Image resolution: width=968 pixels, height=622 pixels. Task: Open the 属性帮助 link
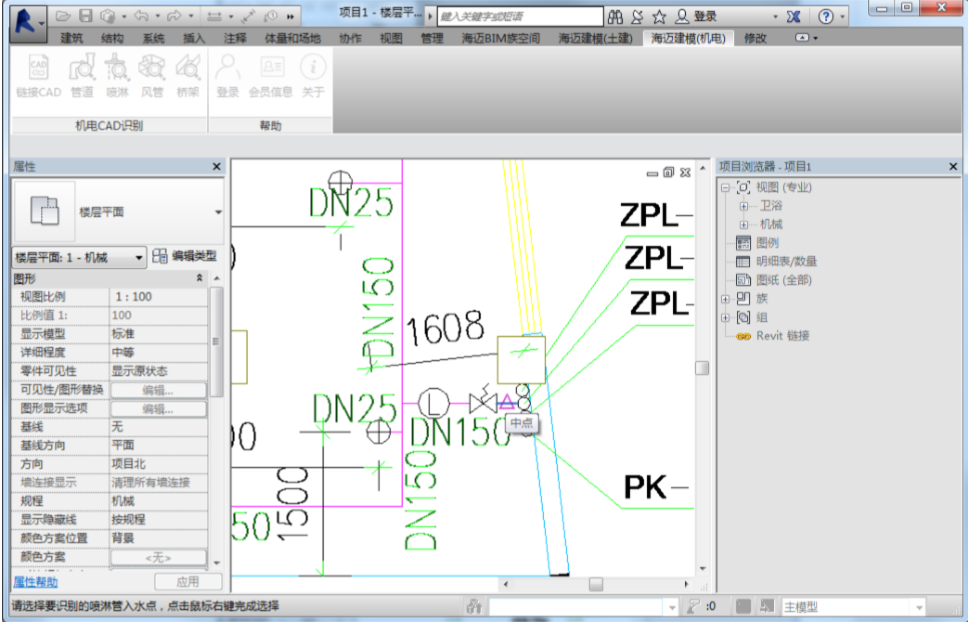(x=36, y=582)
